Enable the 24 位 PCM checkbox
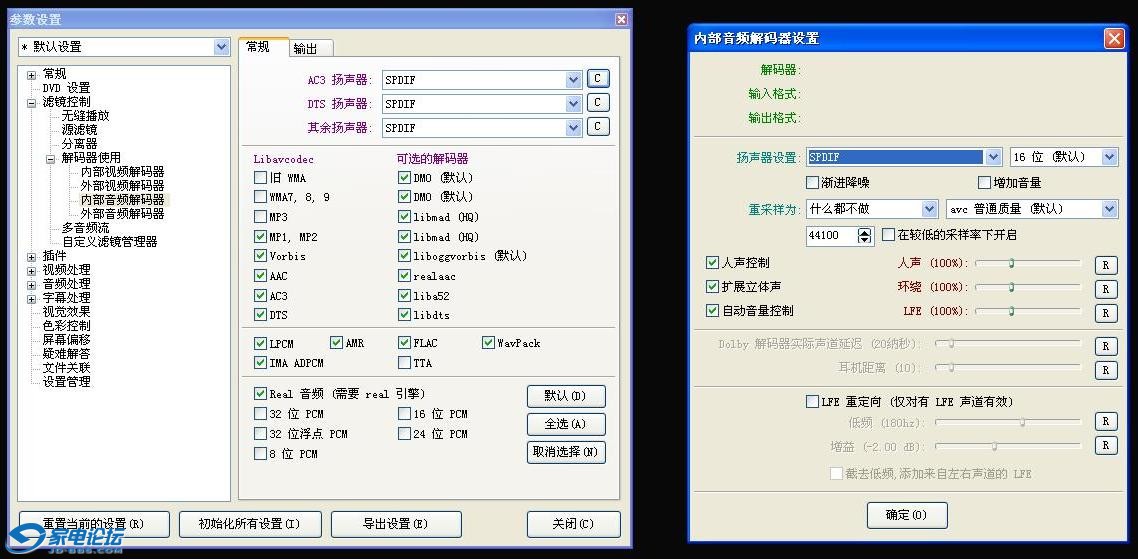Screen dimensions: 1138x559 [x=404, y=433]
